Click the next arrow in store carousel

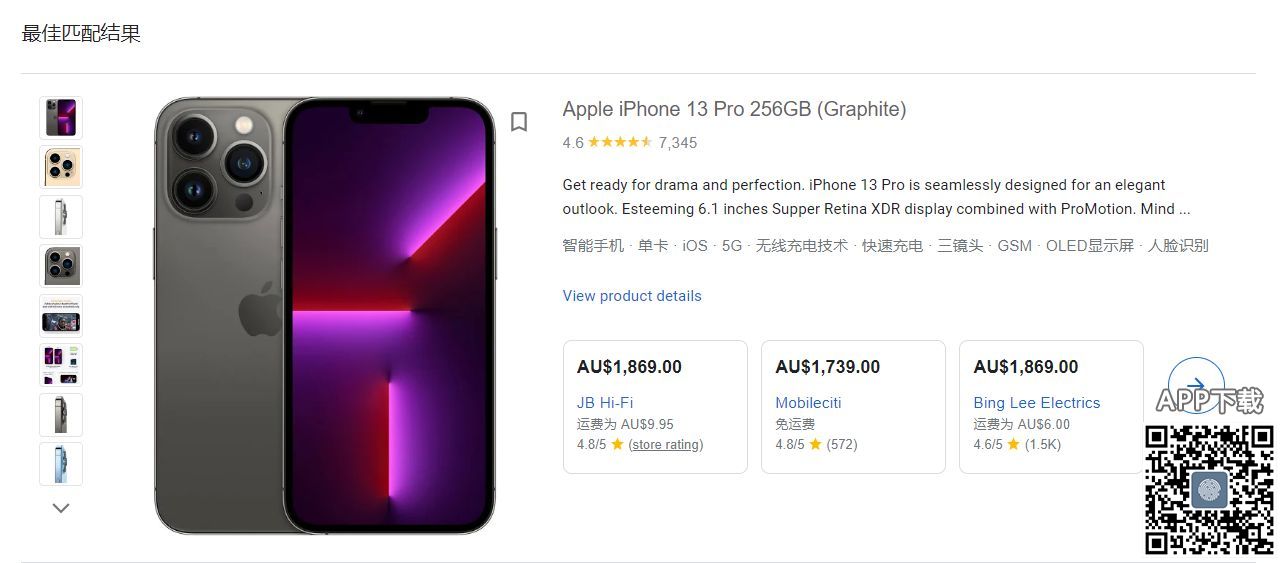click(x=1195, y=385)
